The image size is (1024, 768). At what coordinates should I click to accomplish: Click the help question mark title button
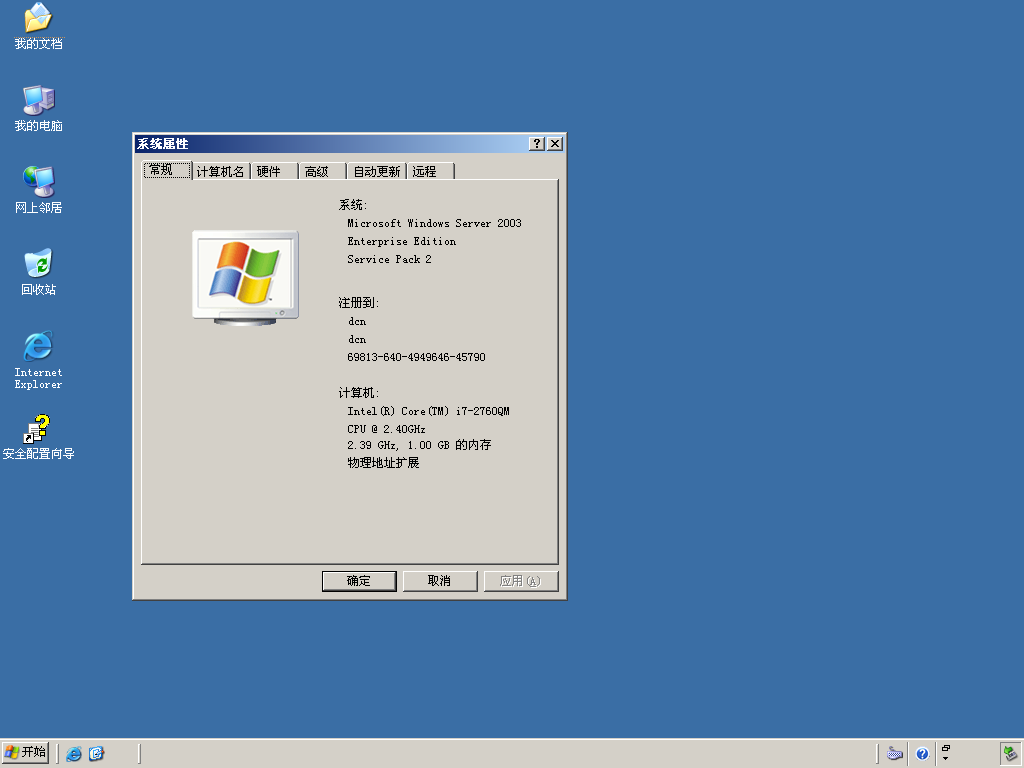click(537, 144)
